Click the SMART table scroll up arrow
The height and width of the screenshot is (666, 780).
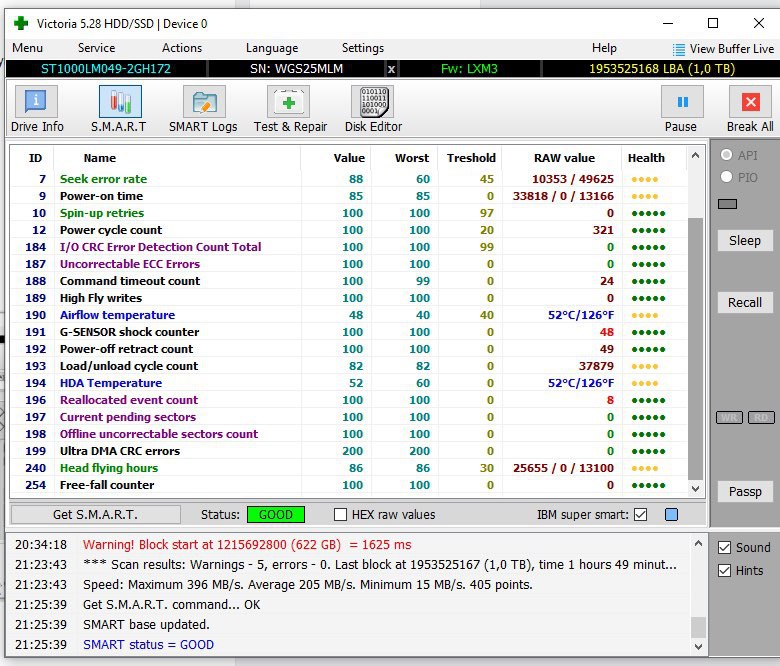(695, 155)
